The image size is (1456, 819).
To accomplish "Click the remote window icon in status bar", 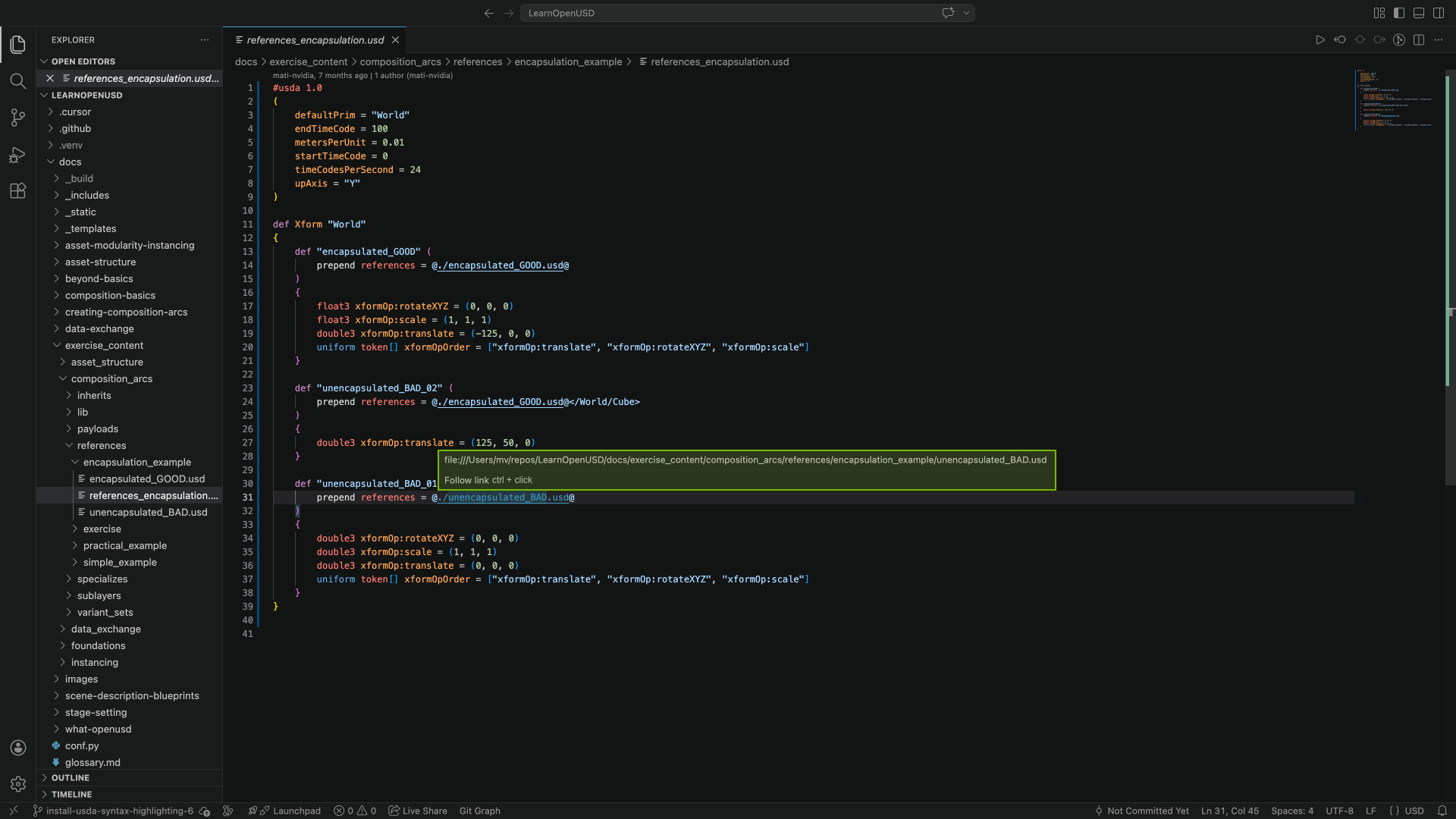I will pos(13,811).
